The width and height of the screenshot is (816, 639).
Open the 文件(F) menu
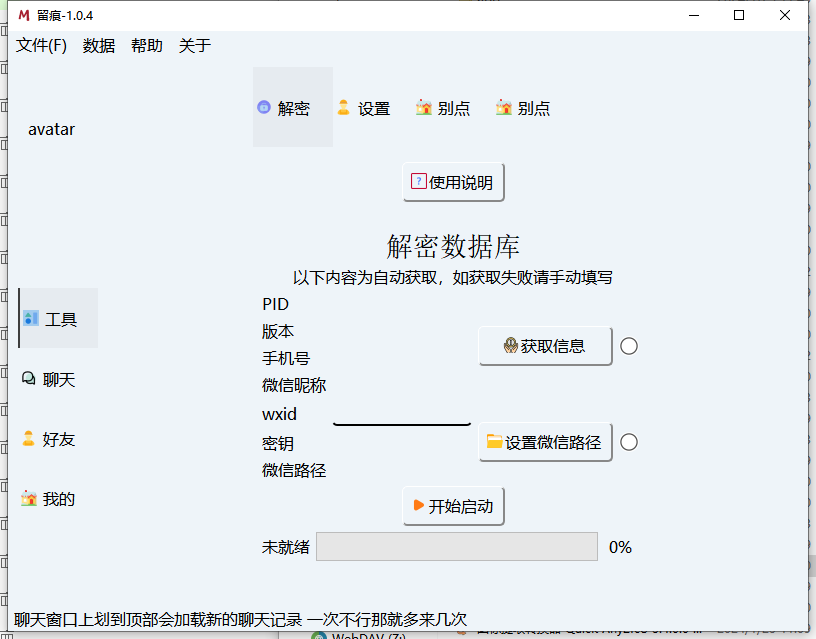coord(41,45)
